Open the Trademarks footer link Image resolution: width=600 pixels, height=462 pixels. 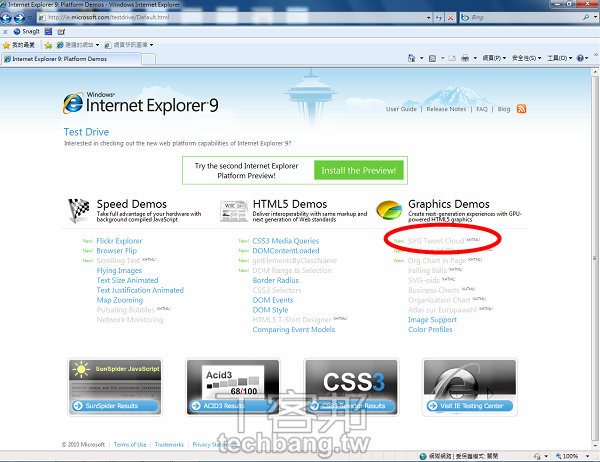[169, 444]
